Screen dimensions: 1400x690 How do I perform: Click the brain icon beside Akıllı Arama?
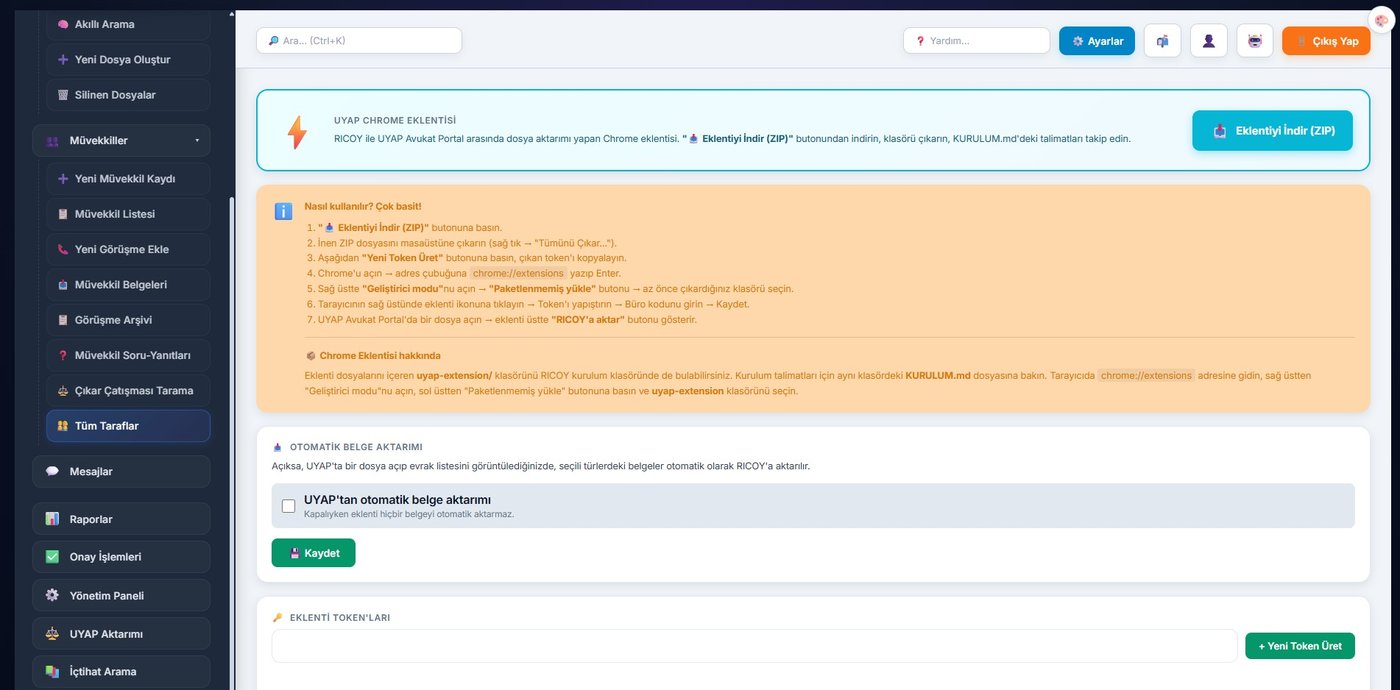[x=63, y=24]
